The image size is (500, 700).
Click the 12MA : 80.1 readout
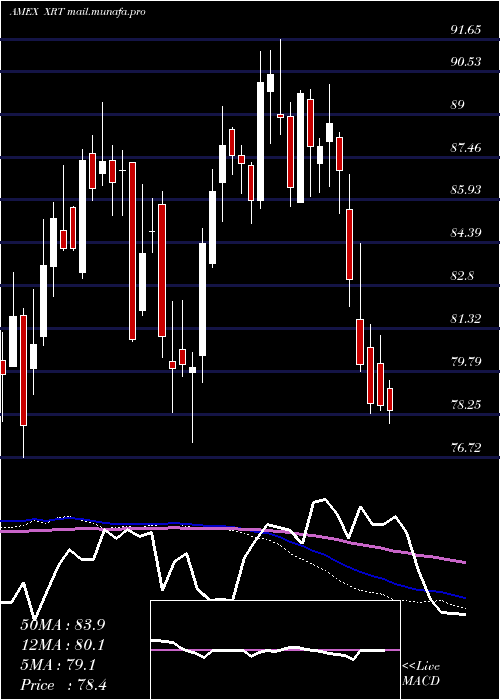pyautogui.click(x=62, y=645)
